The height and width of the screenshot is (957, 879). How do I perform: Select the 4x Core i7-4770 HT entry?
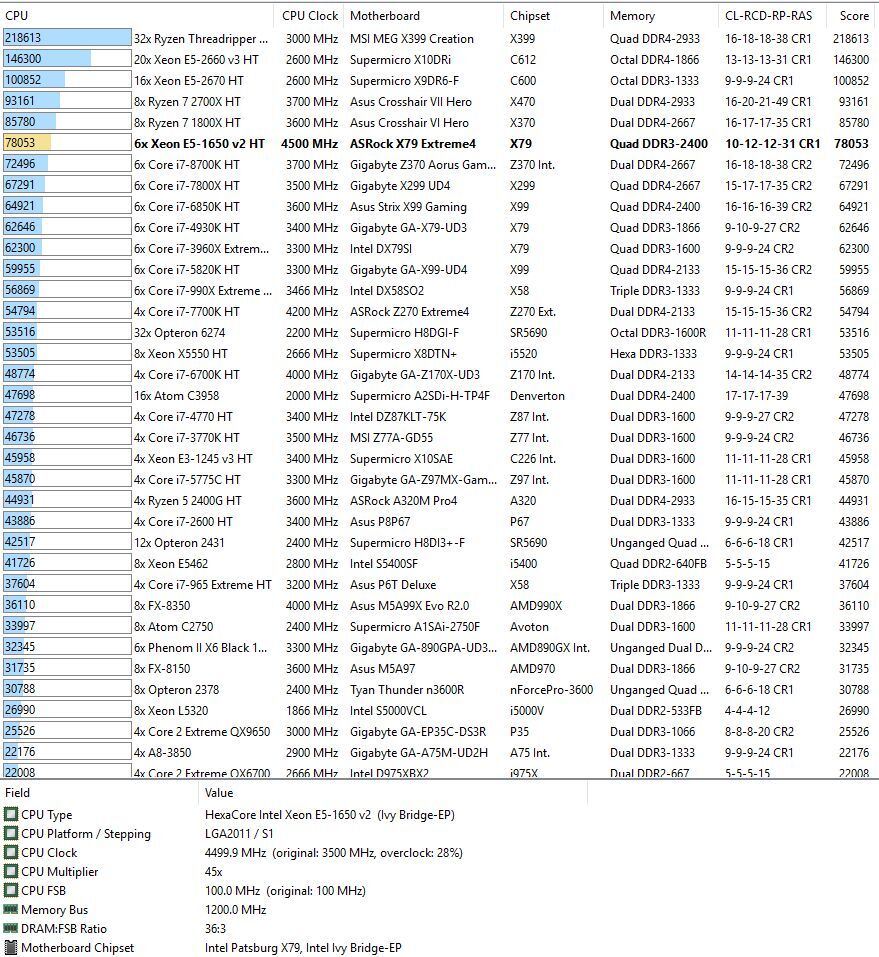(x=183, y=417)
